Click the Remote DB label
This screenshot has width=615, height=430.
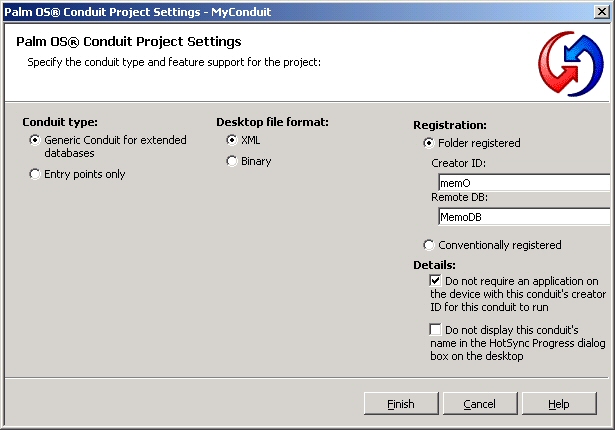click(x=459, y=197)
